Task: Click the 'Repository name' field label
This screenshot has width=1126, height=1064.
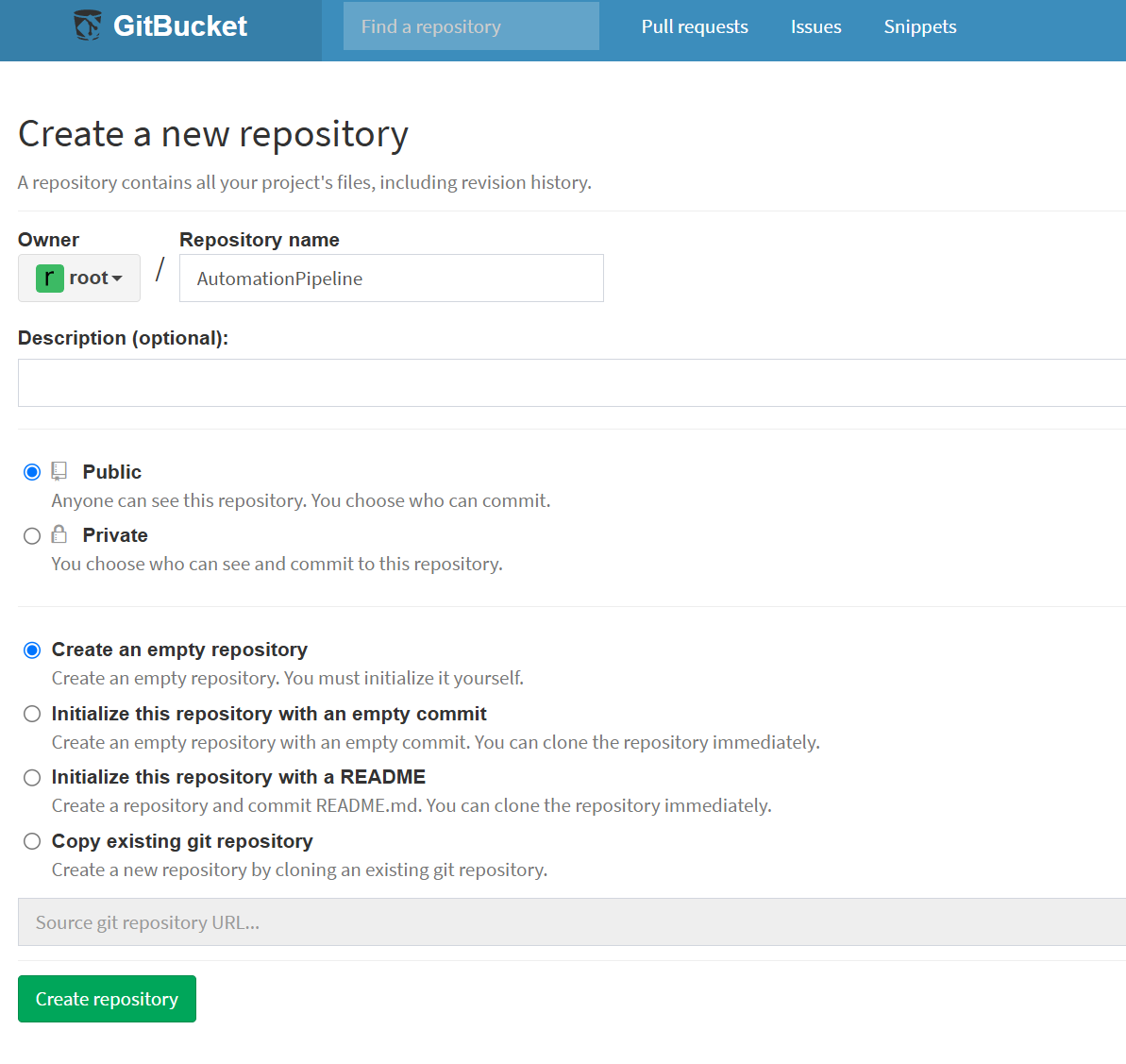Action: coord(260,239)
